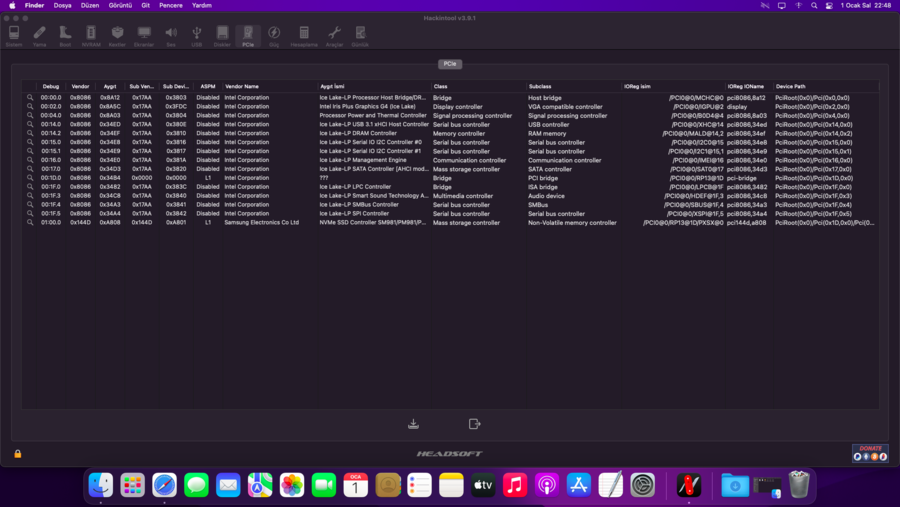
Task: Sort by the Debug column header
Action: point(51,86)
